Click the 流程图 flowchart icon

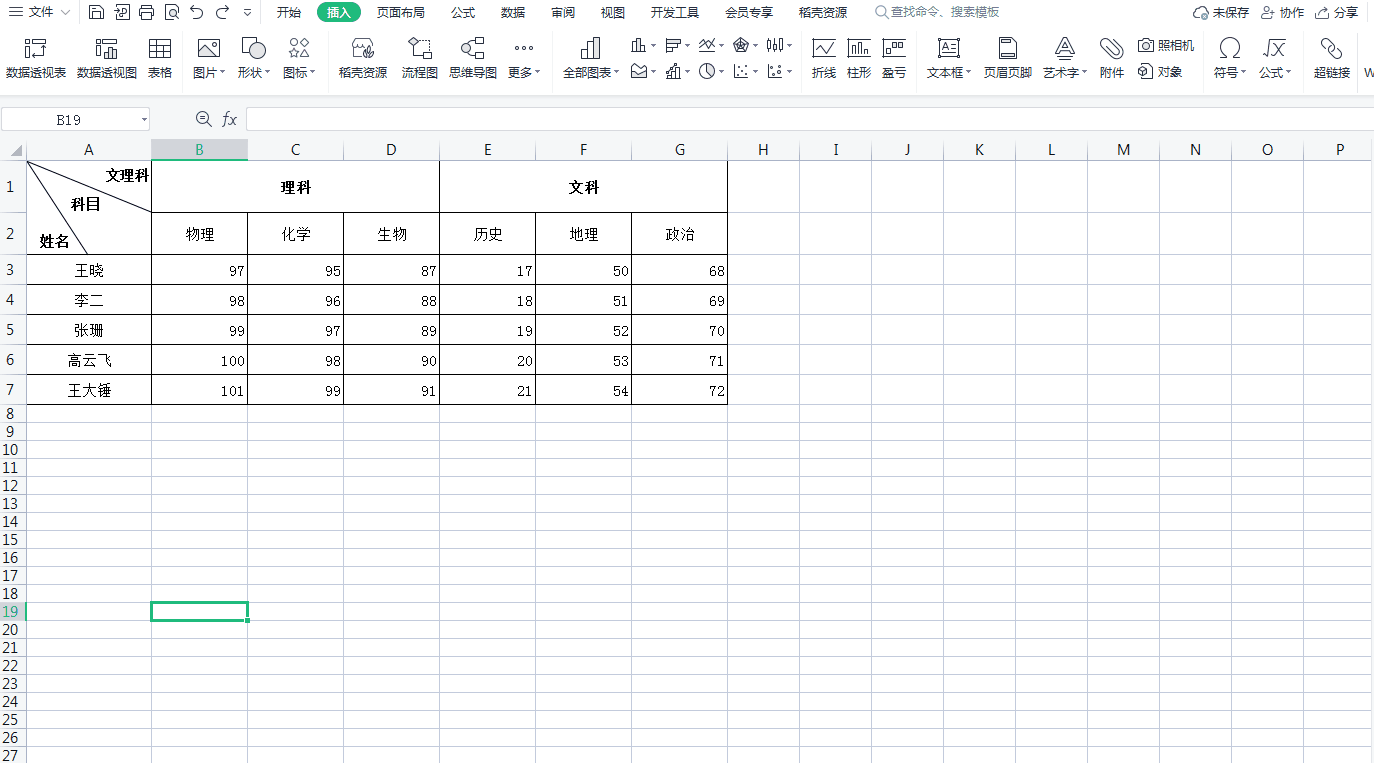point(419,58)
